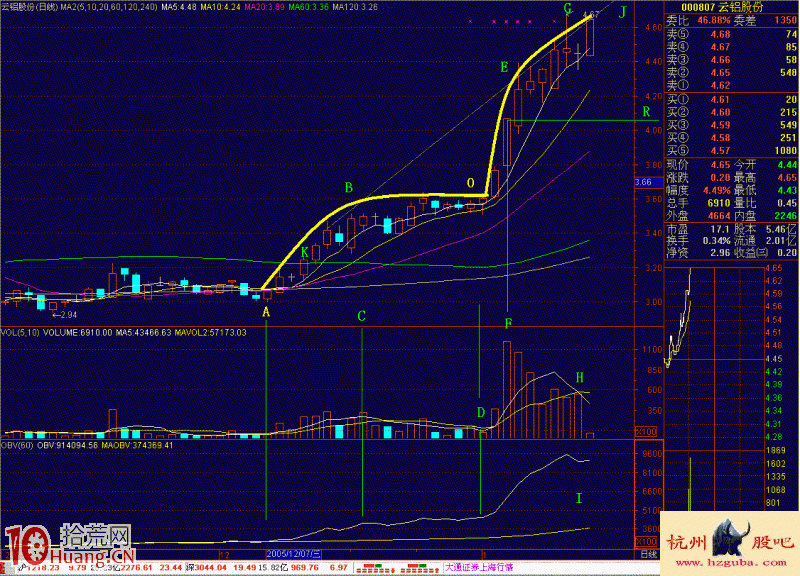This screenshot has width=800, height=576.
Task: Select the 卖② ask row at 4.65
Action: click(x=732, y=72)
